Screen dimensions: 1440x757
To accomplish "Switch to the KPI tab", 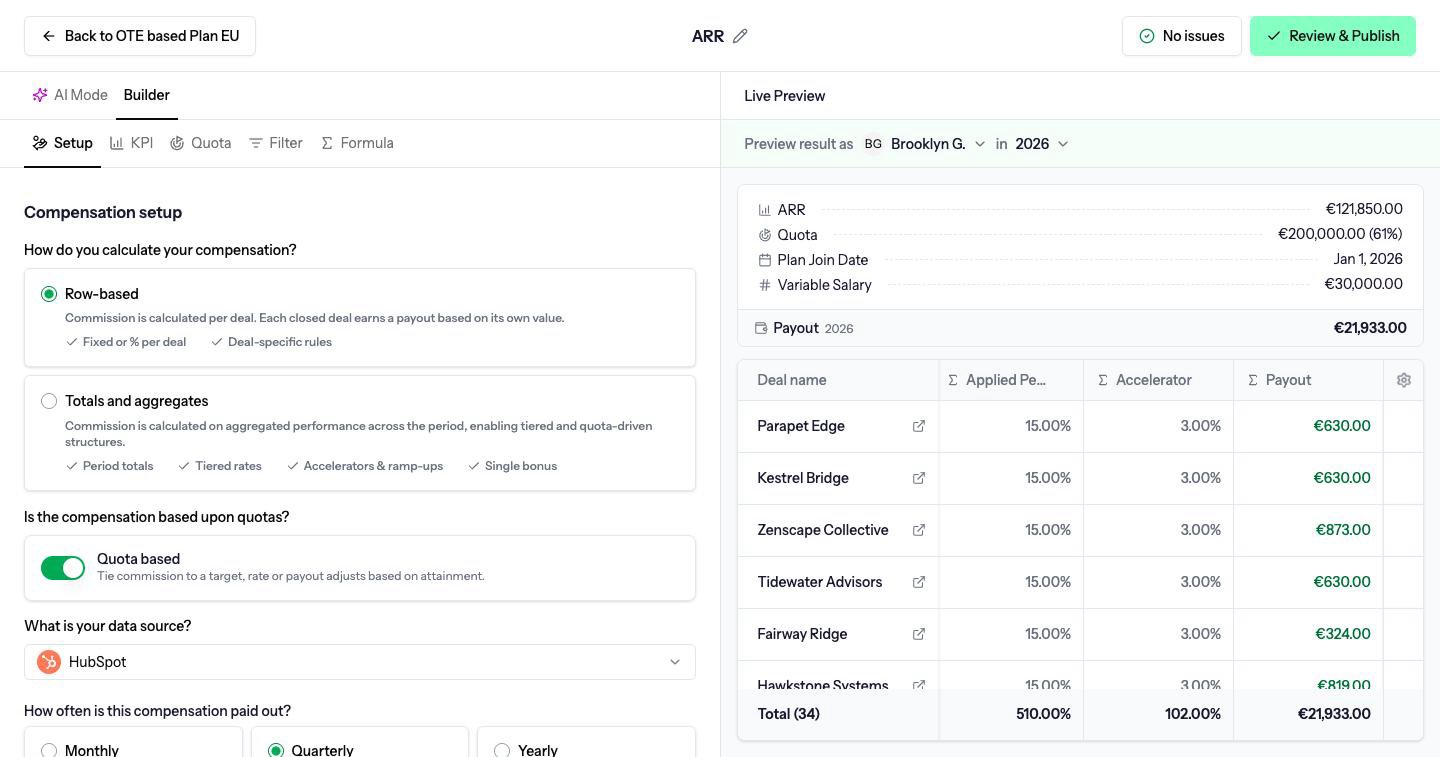I will 131,143.
